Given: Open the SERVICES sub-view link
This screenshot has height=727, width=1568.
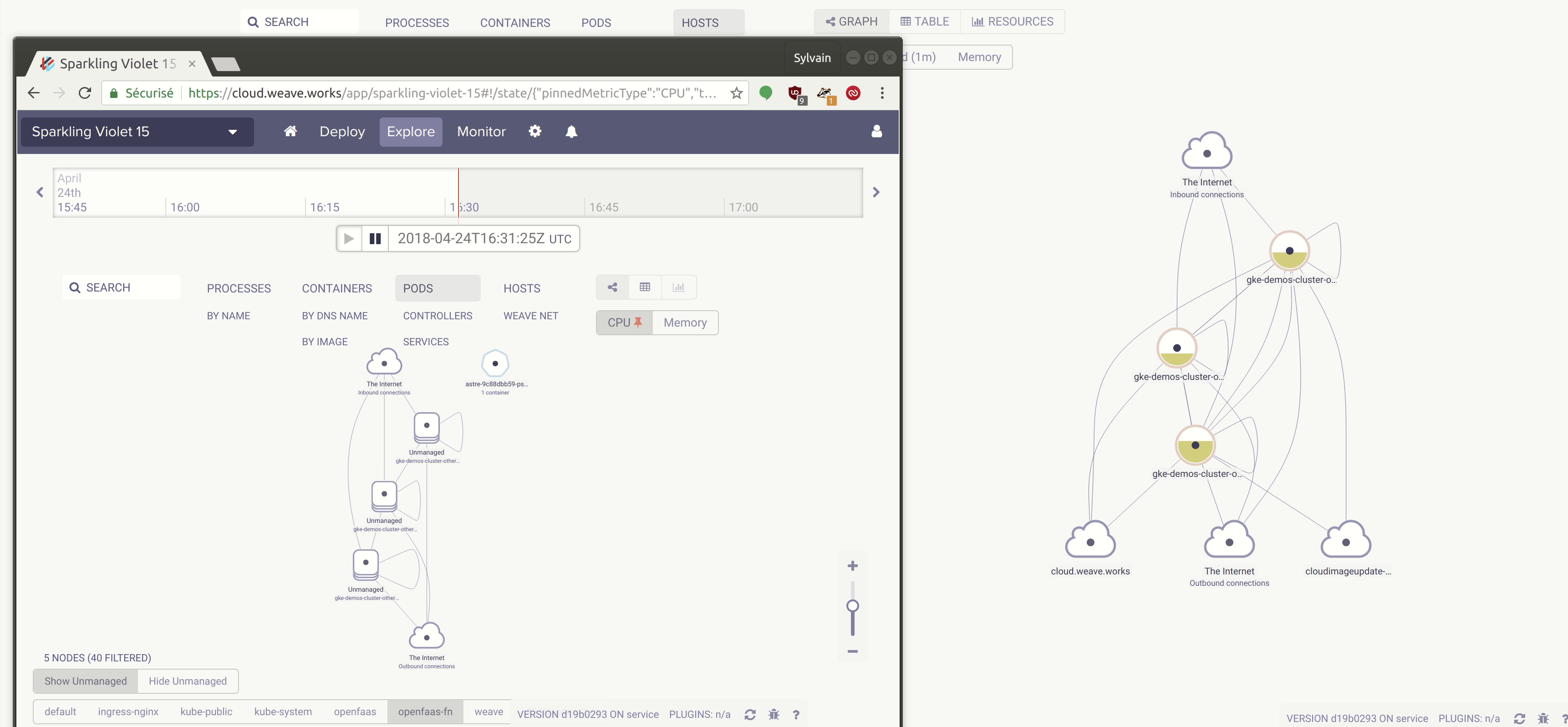Looking at the screenshot, I should [426, 342].
